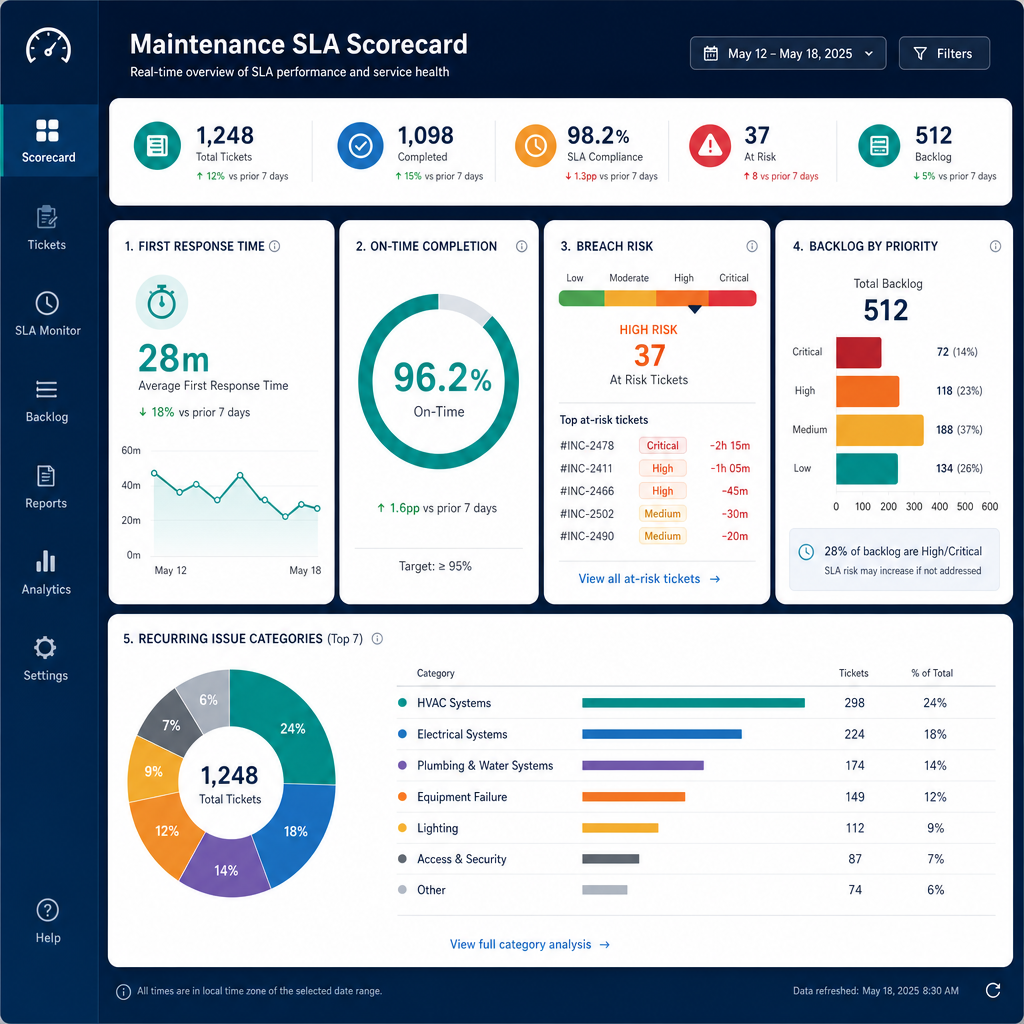Click the Total Tickets green document icon
Screen dimensions: 1024x1024
[157, 146]
